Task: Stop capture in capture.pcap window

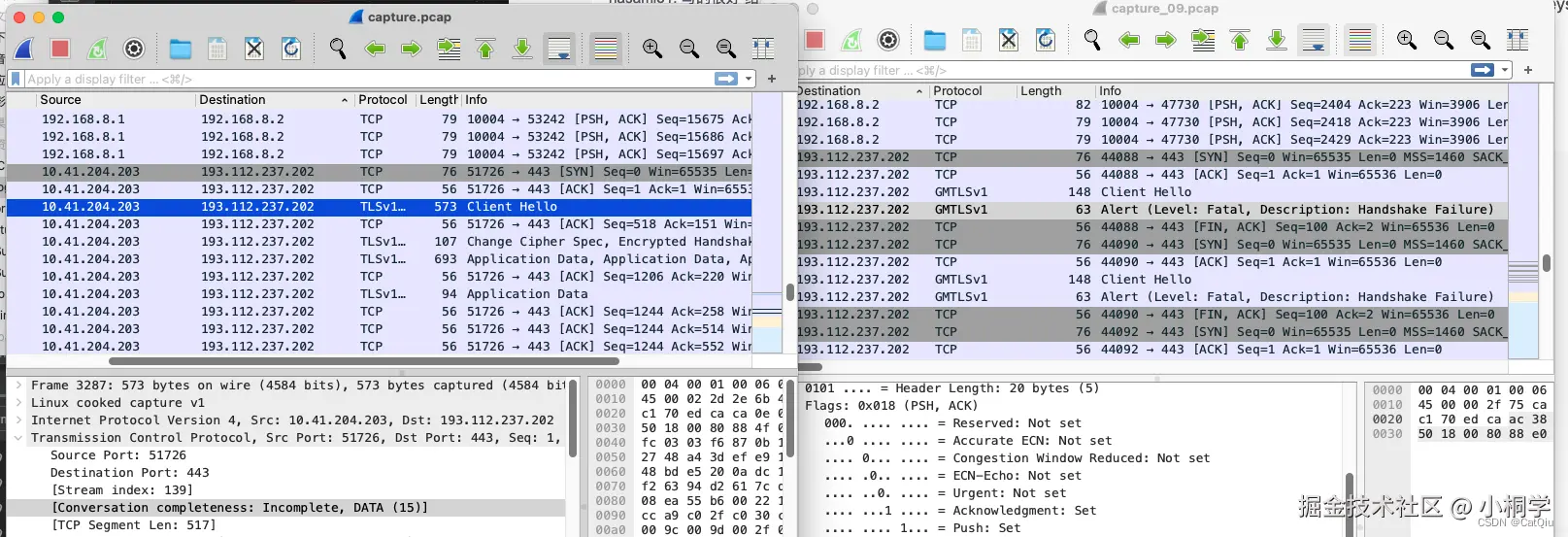Action: coord(60,49)
